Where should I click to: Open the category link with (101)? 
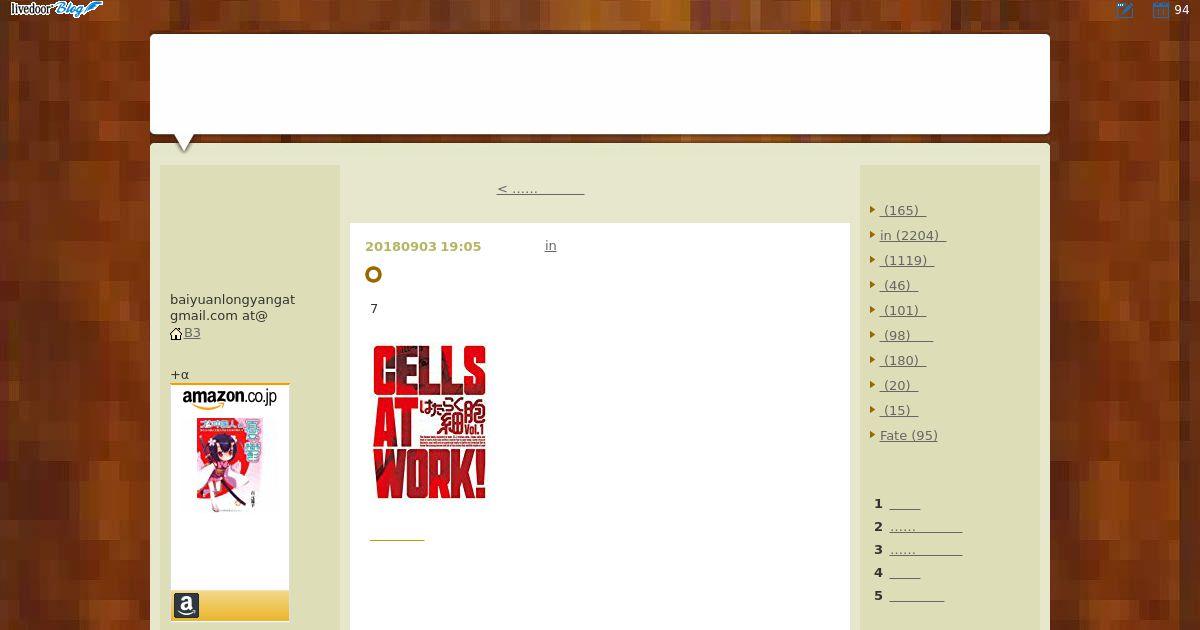point(903,311)
